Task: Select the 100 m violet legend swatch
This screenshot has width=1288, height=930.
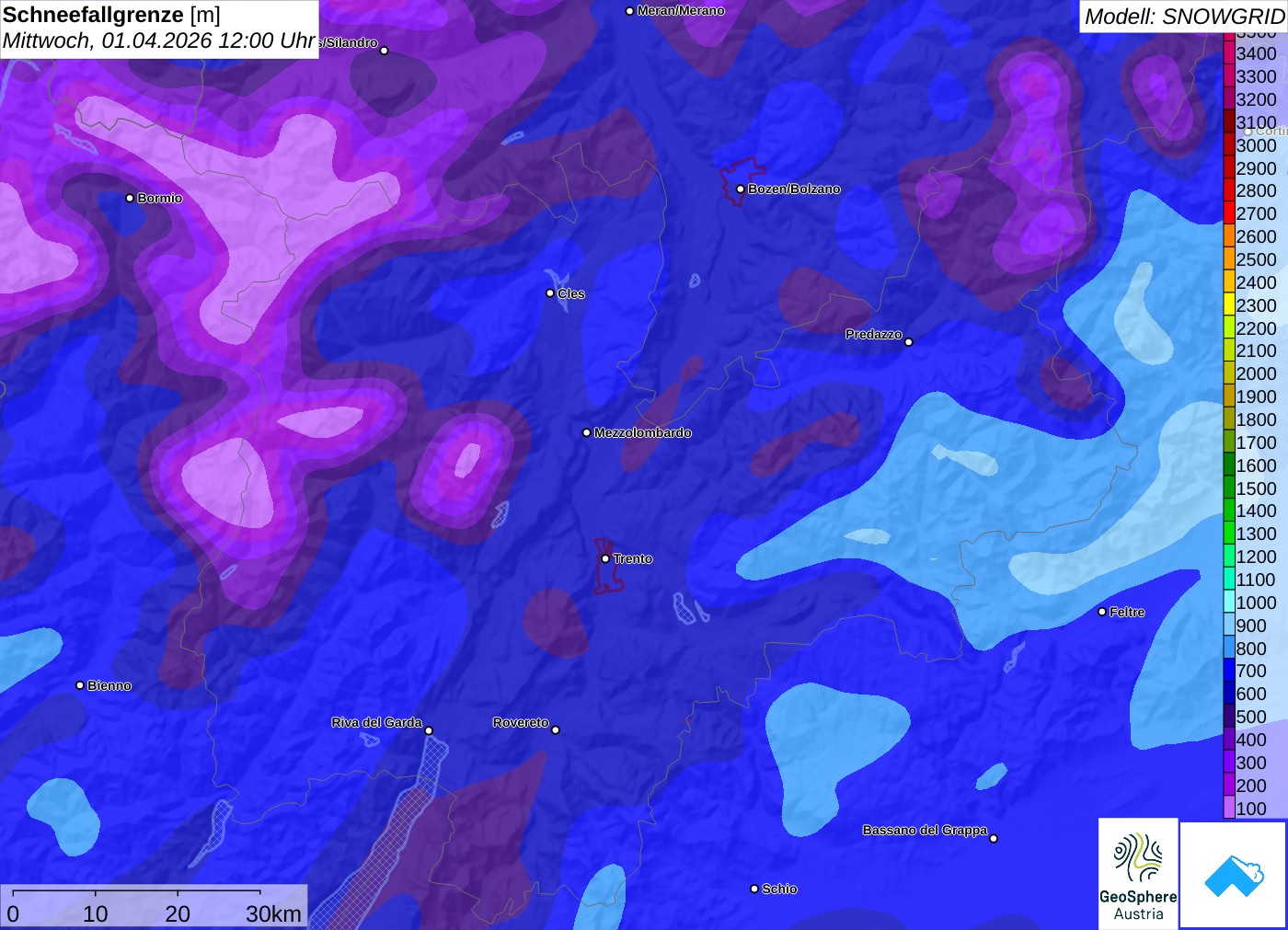Action: click(x=1229, y=809)
